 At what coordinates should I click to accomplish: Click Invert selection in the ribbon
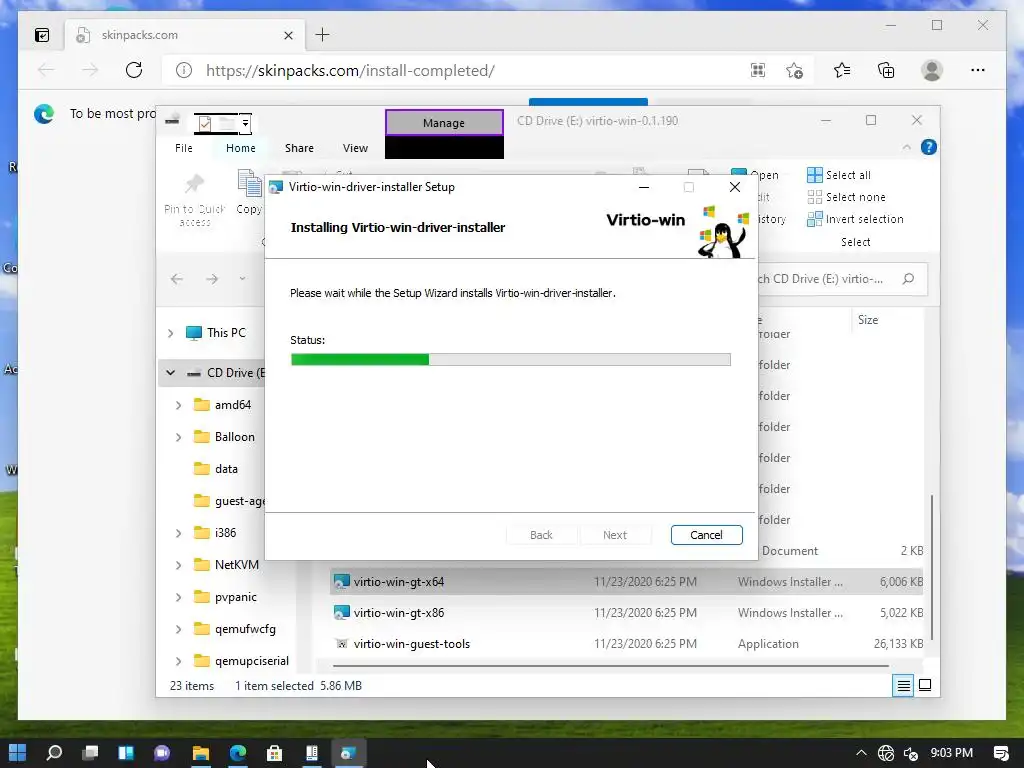[x=856, y=219]
